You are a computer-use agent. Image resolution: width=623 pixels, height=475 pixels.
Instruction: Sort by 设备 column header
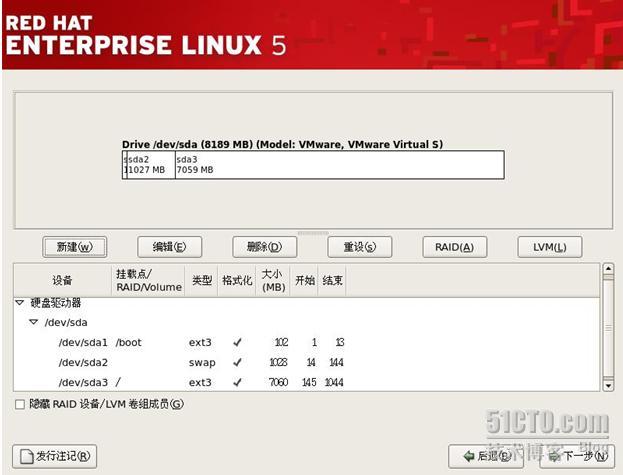coord(63,280)
